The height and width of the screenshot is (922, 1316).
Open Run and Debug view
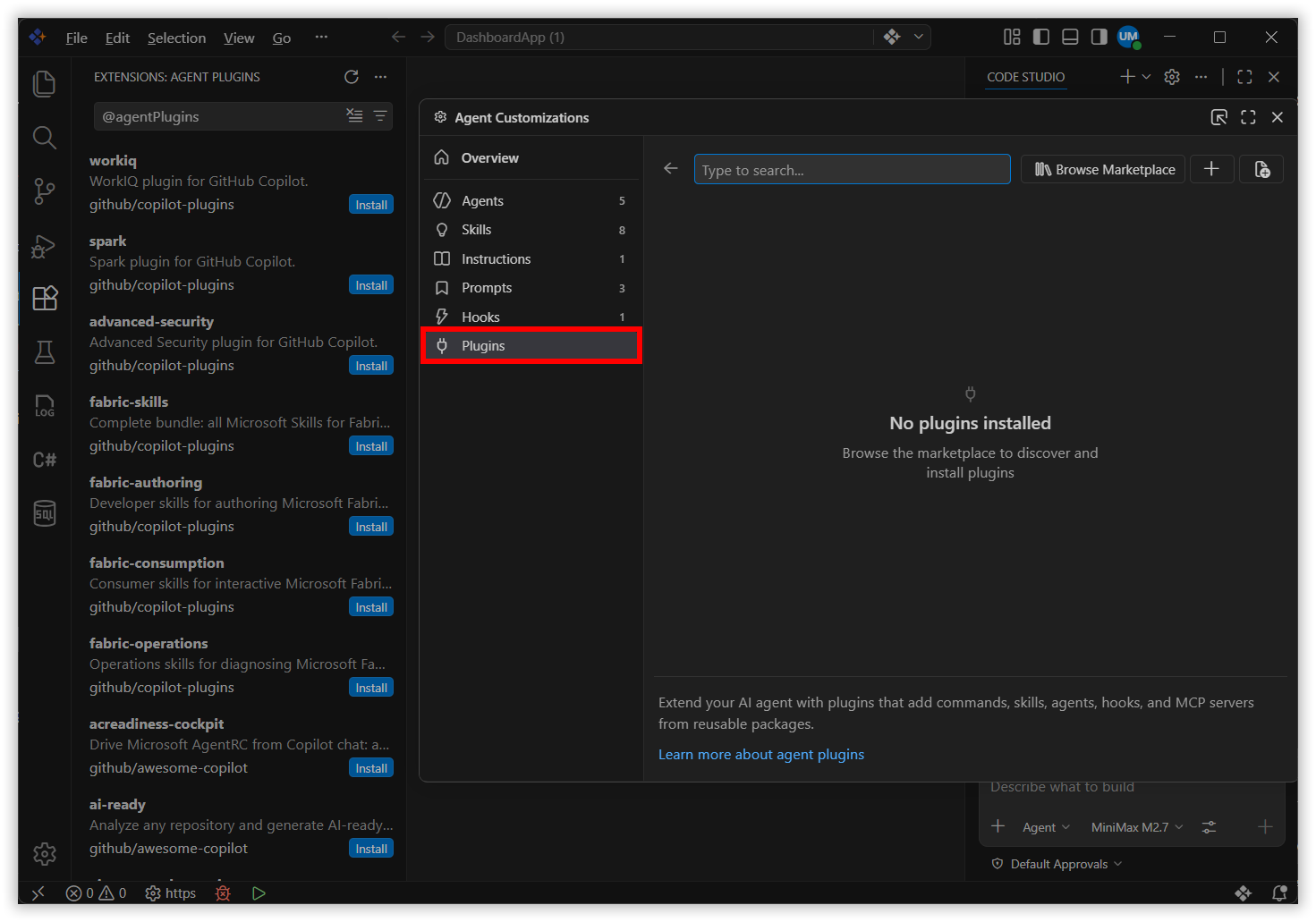click(44, 245)
